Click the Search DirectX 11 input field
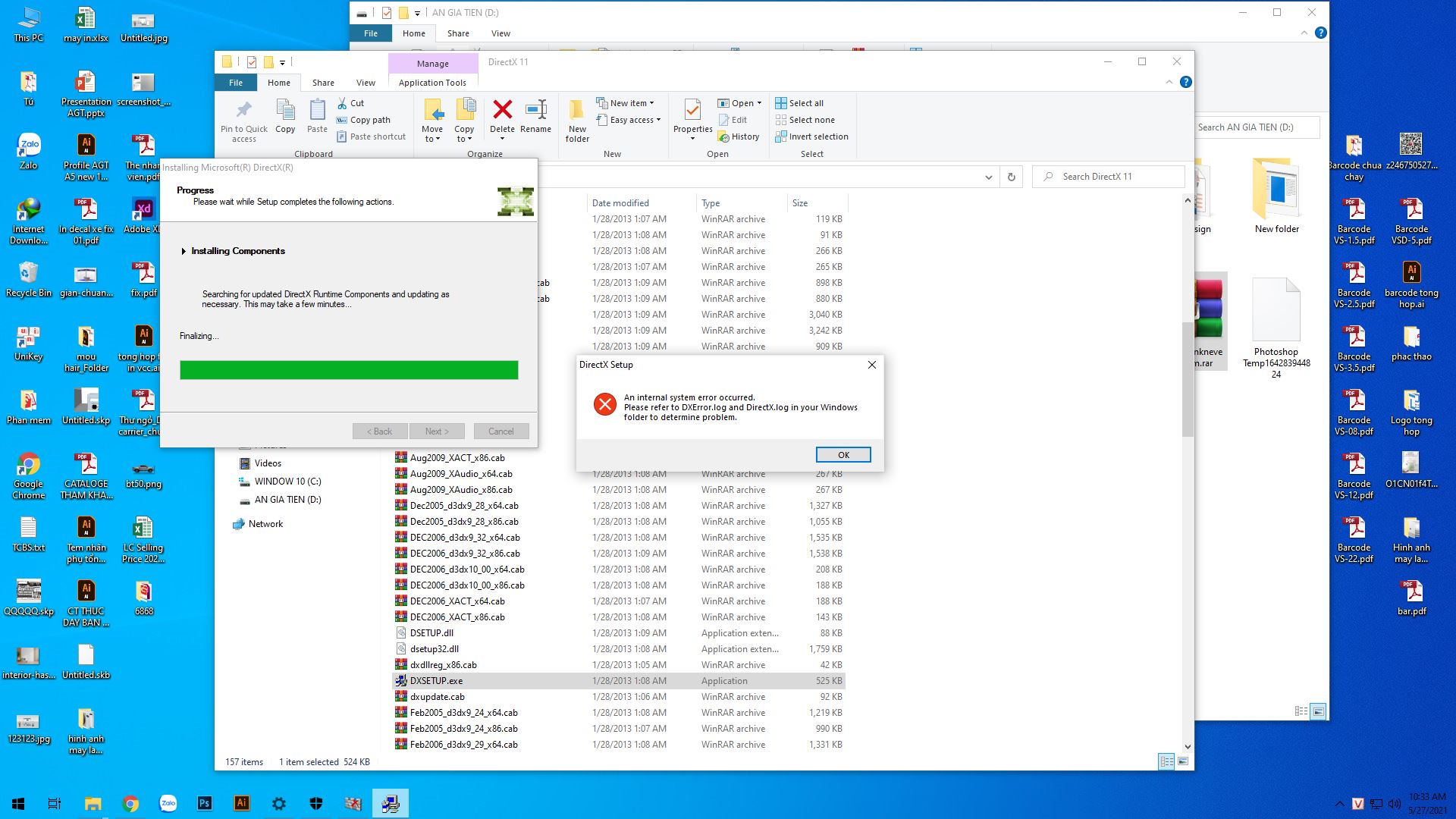Screen dimensions: 1456x819 pyautogui.click(x=1115, y=176)
